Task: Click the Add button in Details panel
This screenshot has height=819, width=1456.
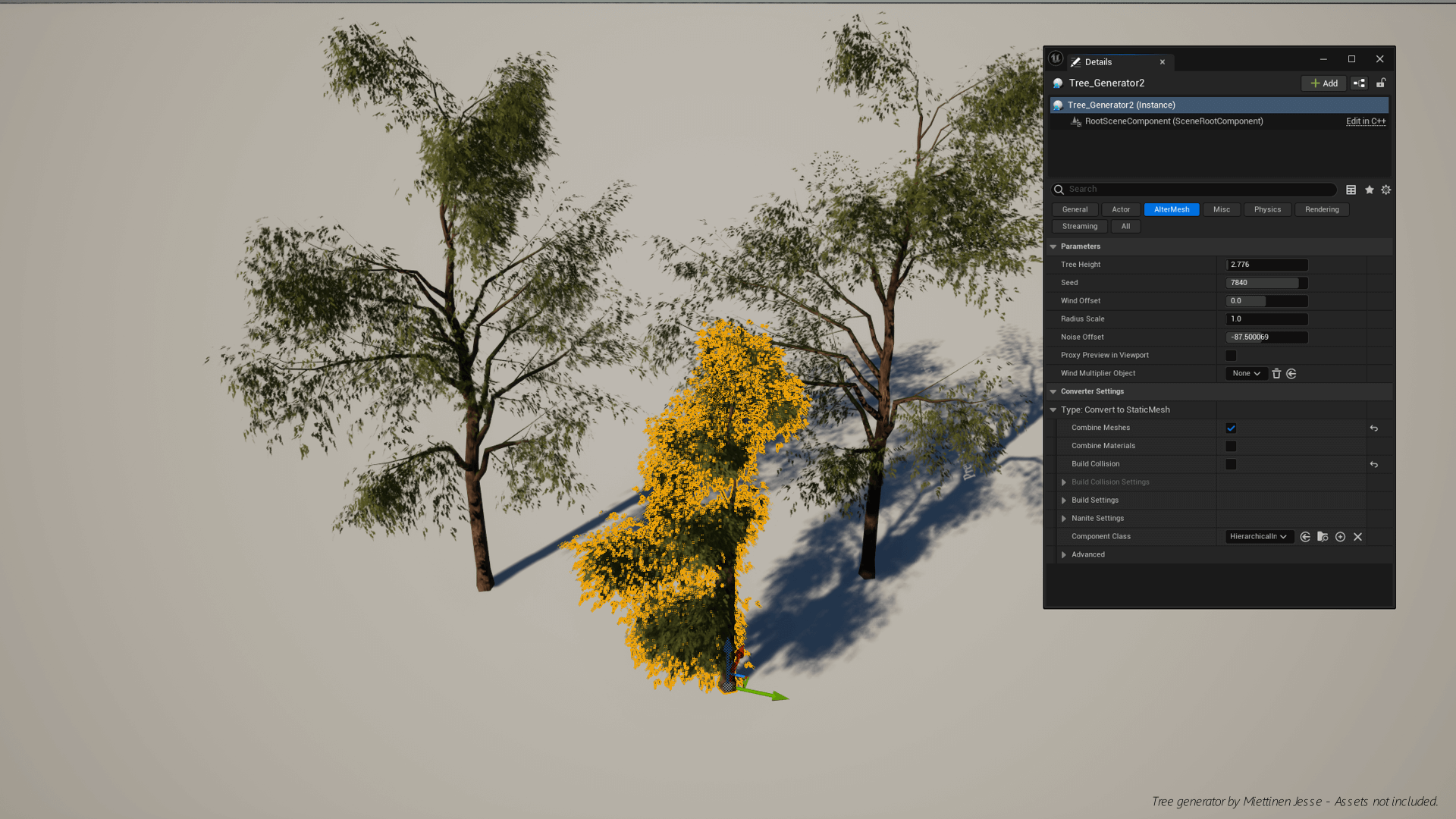Action: (x=1324, y=83)
